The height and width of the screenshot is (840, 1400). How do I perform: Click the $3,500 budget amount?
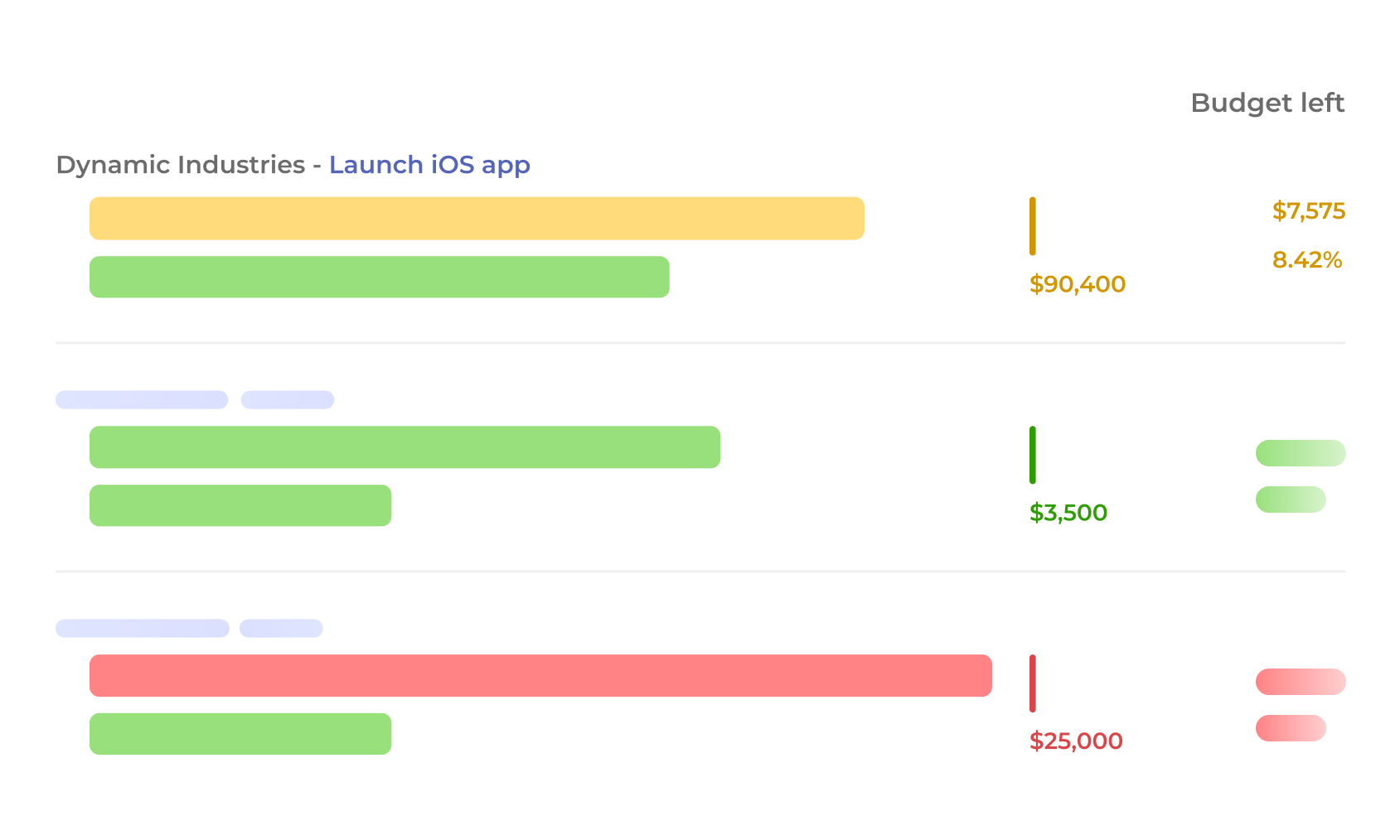click(x=1068, y=513)
